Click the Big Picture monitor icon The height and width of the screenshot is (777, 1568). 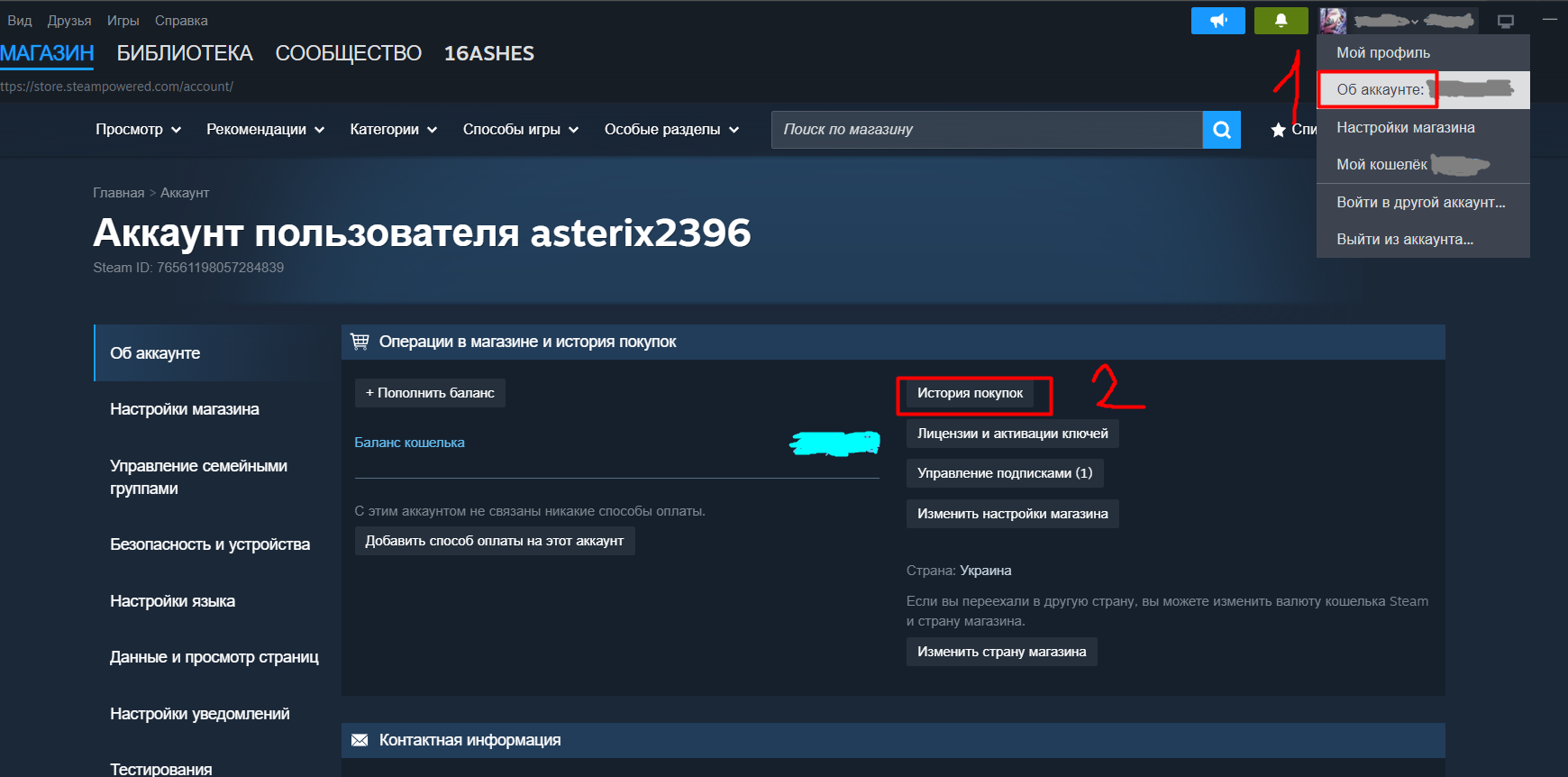1505,21
